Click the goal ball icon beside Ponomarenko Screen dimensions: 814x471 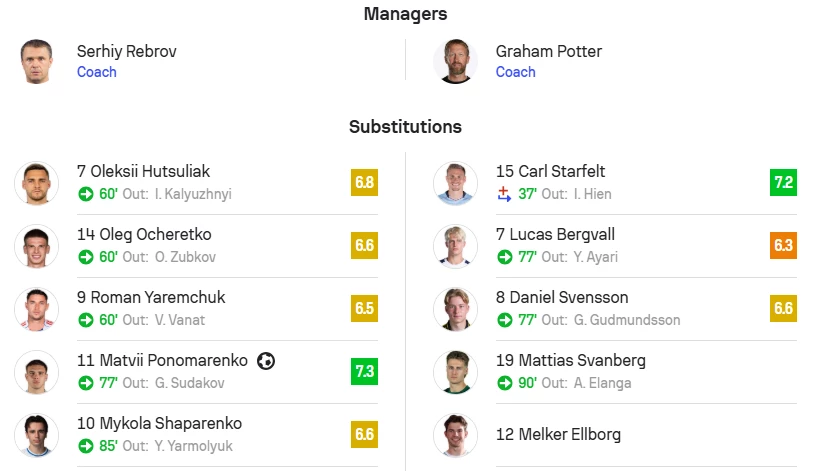coord(266,361)
